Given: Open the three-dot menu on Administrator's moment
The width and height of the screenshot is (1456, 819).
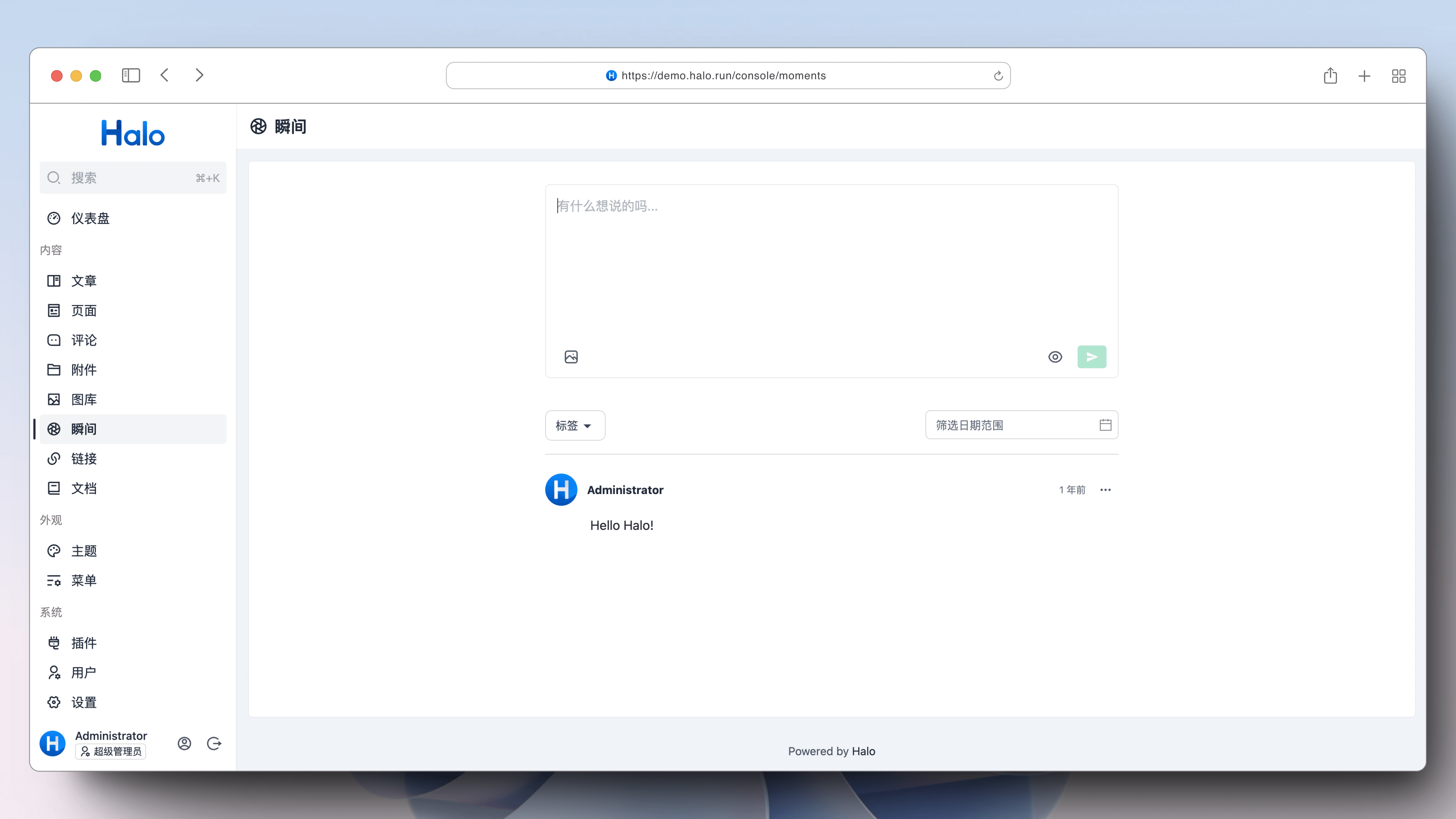Looking at the screenshot, I should 1105,490.
